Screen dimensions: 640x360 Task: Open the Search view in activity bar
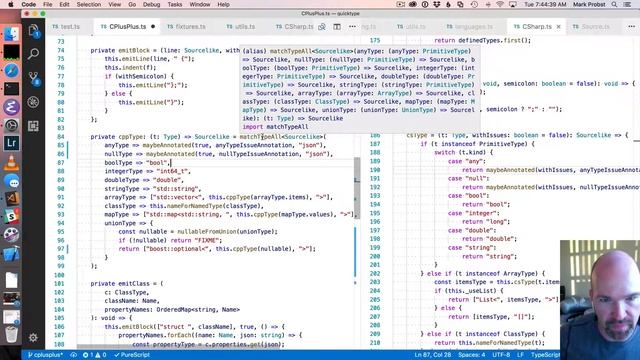point(33,53)
